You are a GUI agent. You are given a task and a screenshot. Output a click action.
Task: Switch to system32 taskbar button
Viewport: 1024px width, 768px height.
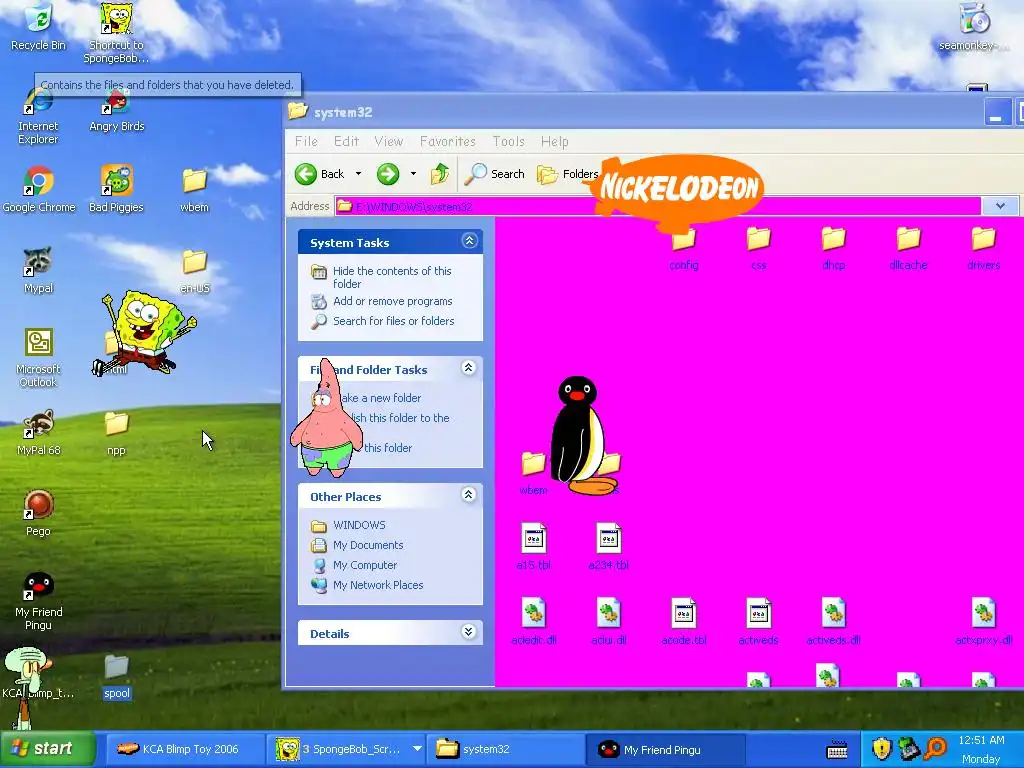tap(505, 749)
